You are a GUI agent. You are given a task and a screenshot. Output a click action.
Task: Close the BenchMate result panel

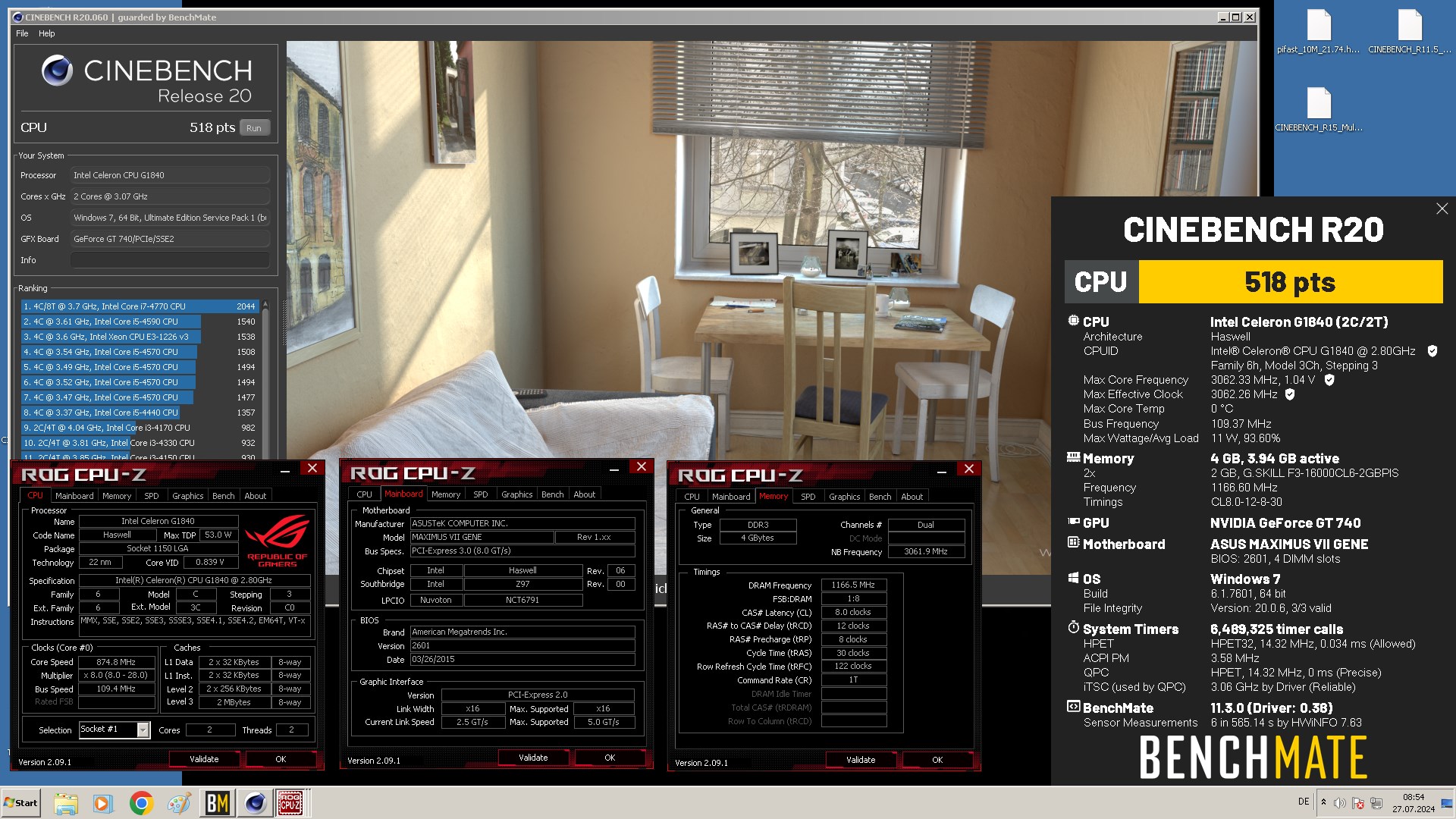(x=1442, y=209)
